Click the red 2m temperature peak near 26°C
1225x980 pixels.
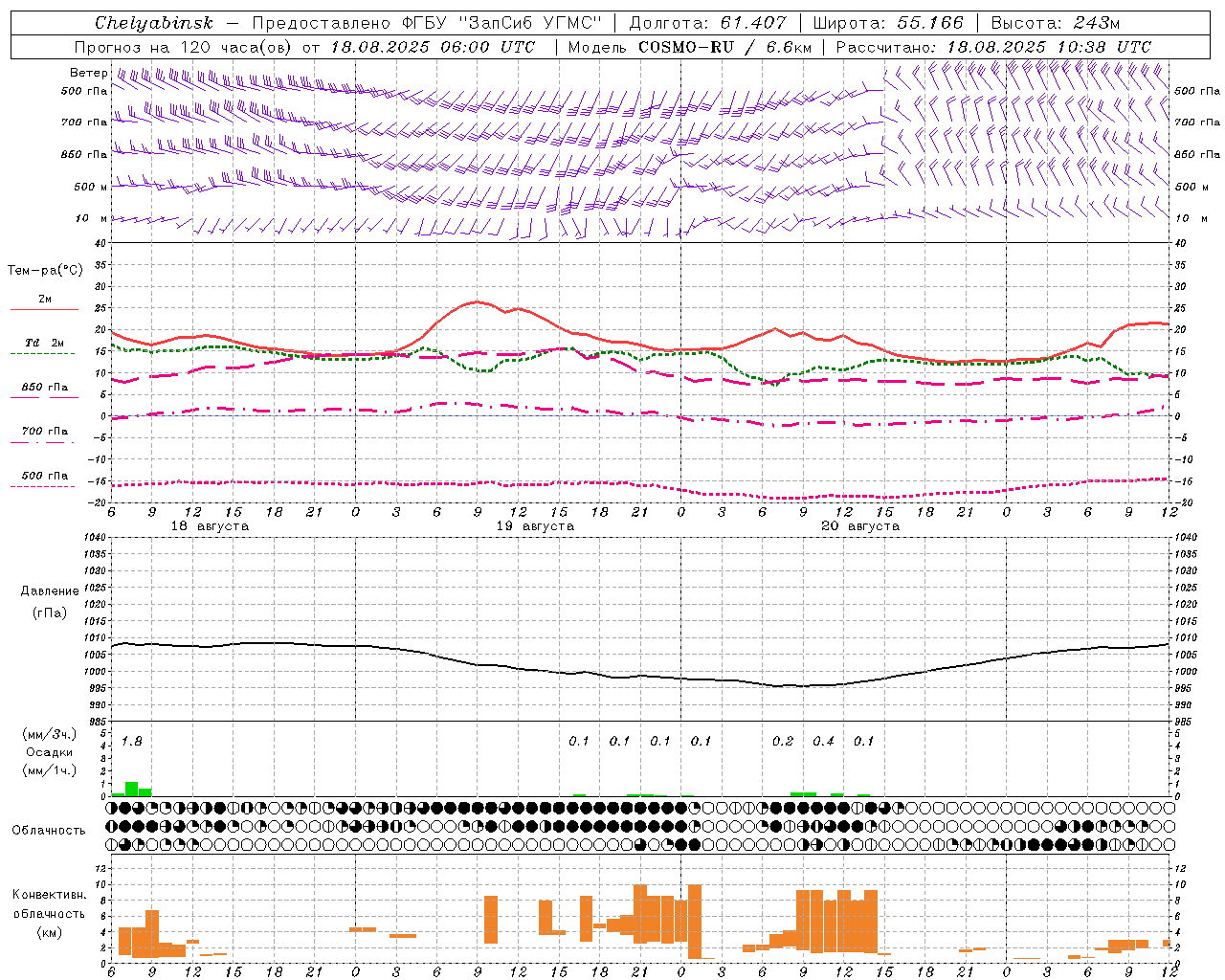477,302
